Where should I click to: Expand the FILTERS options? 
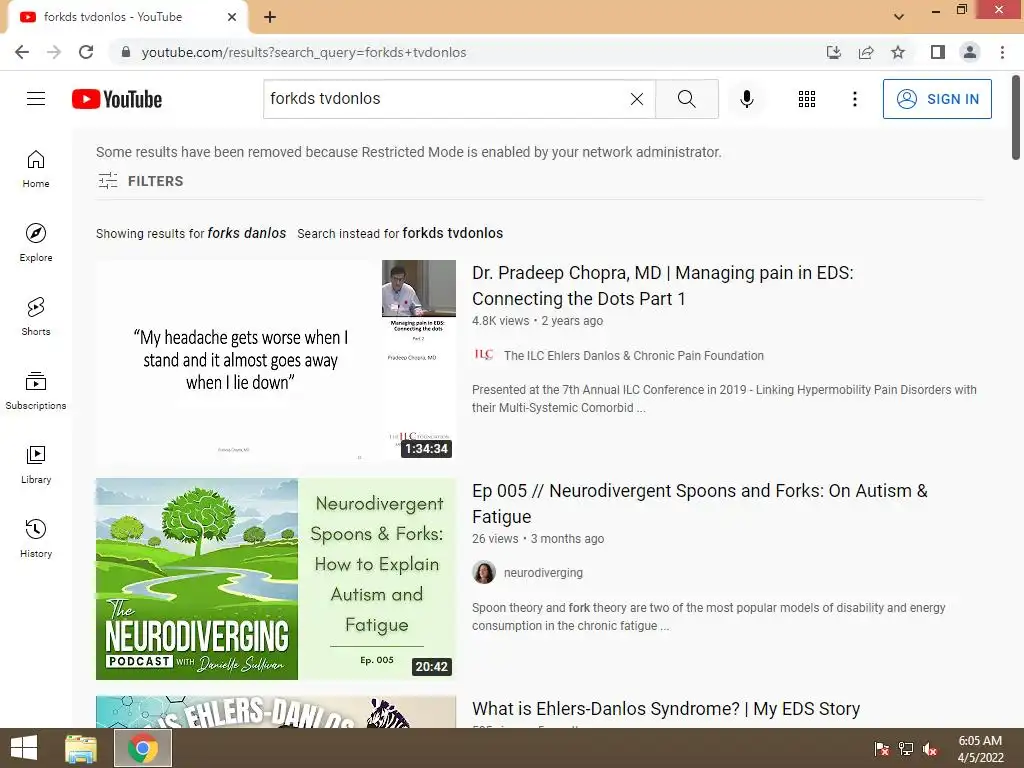[140, 181]
